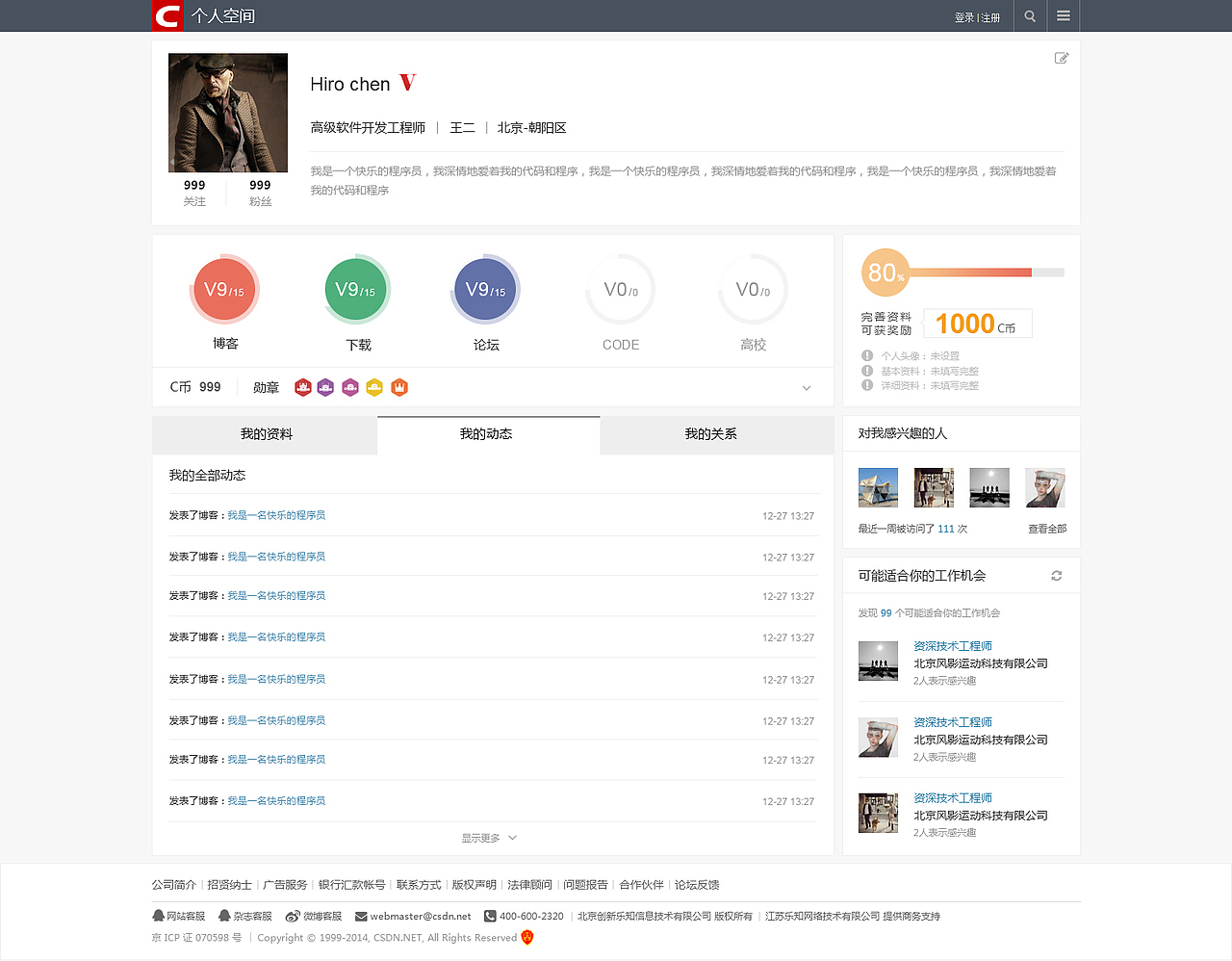Viewport: 1232px width, 961px height.
Task: Select the first red medal badge beside 勋章
Action: 303,387
